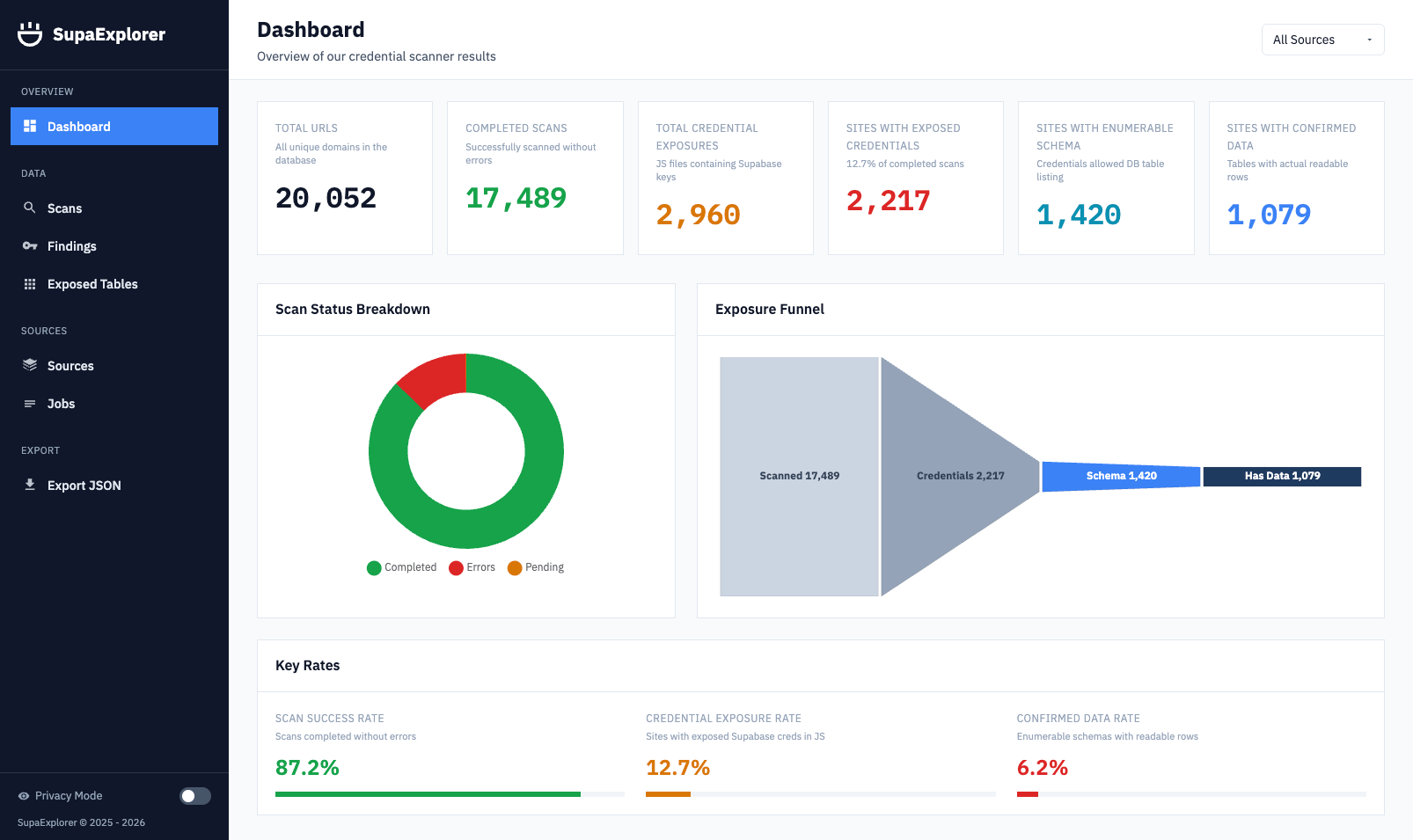Open the Sources page
Screen dimensions: 1413x840
point(70,365)
